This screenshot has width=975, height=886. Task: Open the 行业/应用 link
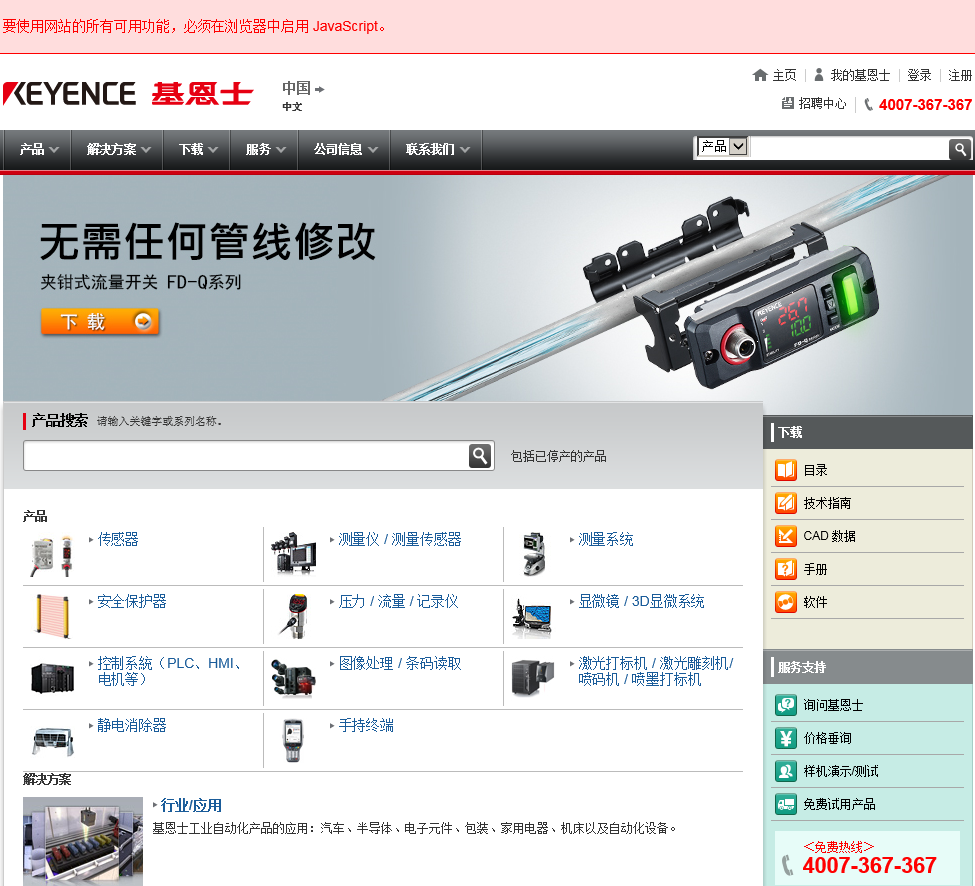tap(192, 805)
